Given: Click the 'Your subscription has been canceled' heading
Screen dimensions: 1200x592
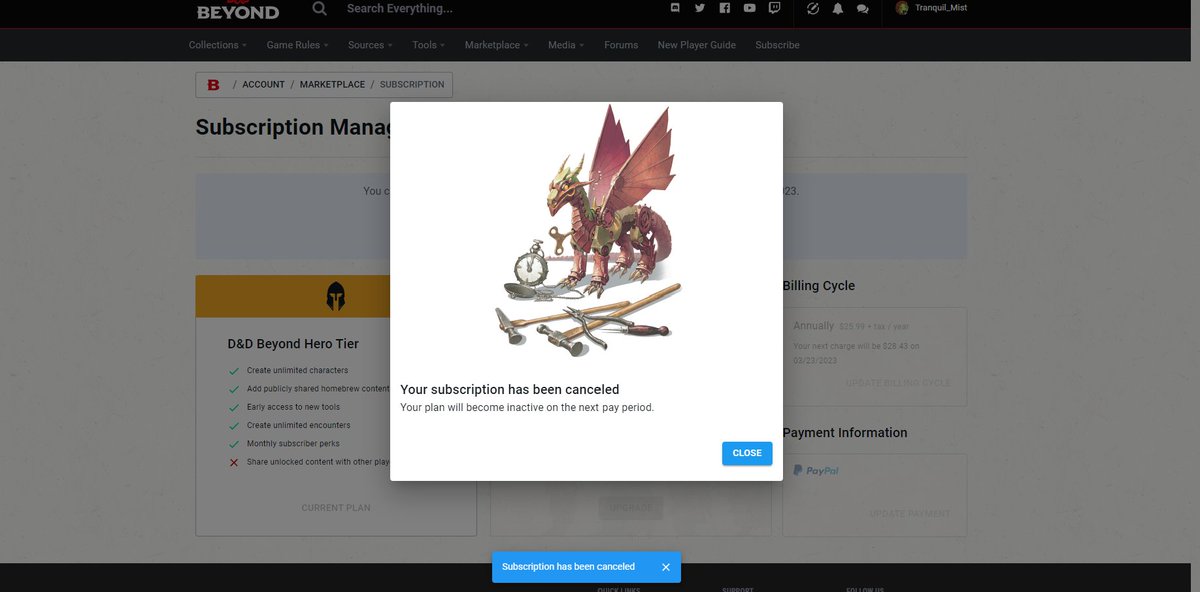Looking at the screenshot, I should pyautogui.click(x=510, y=390).
